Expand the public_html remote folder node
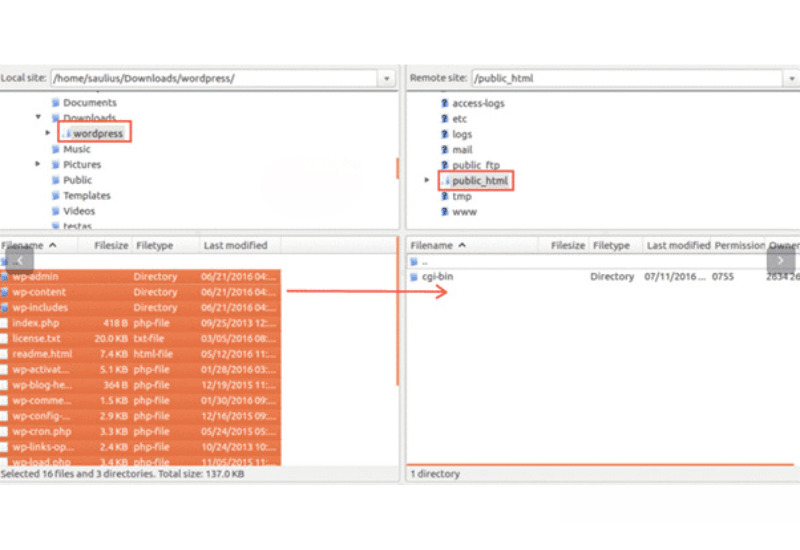Image resolution: width=800 pixels, height=550 pixels. point(427,180)
